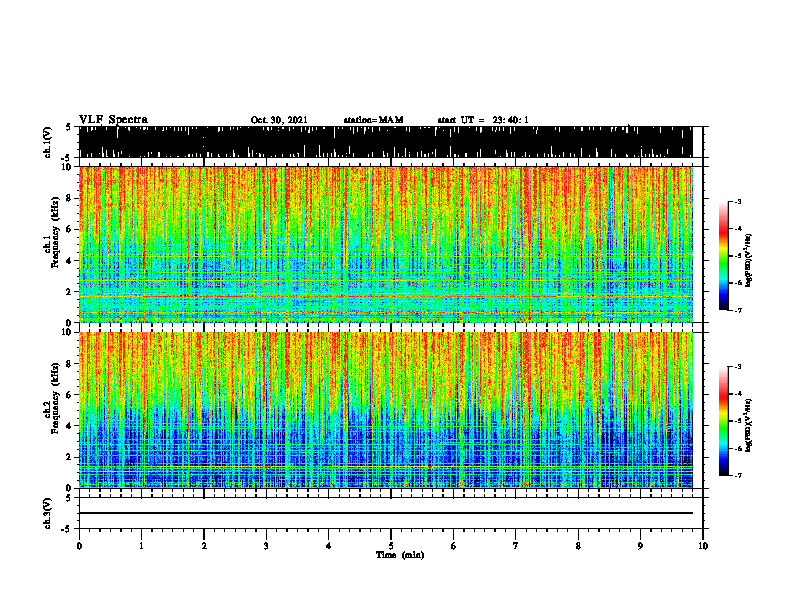Click the "start UT = 23:40: 1" header text
The height and width of the screenshot is (612, 792).
click(x=483, y=120)
